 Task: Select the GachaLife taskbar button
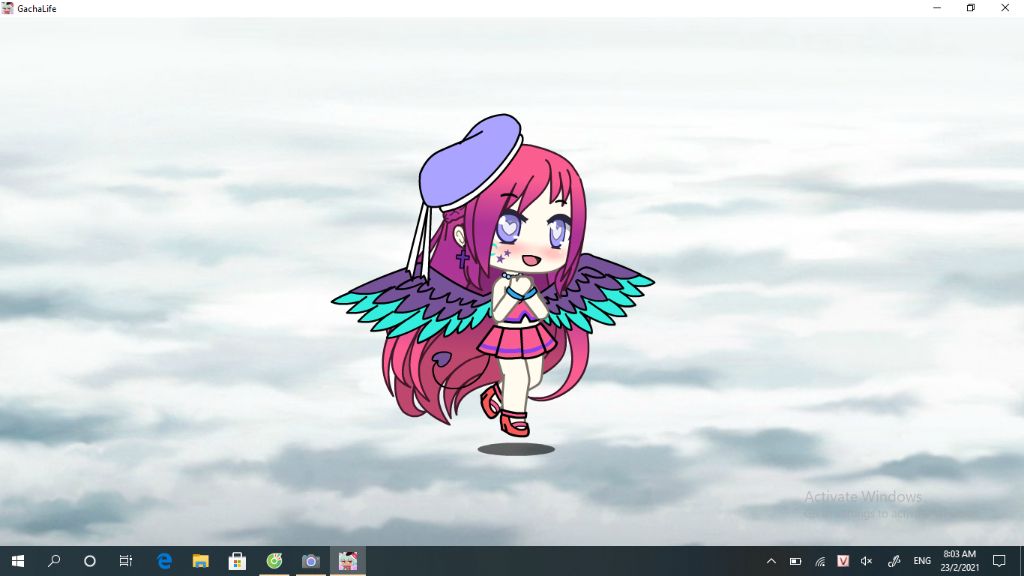point(347,561)
